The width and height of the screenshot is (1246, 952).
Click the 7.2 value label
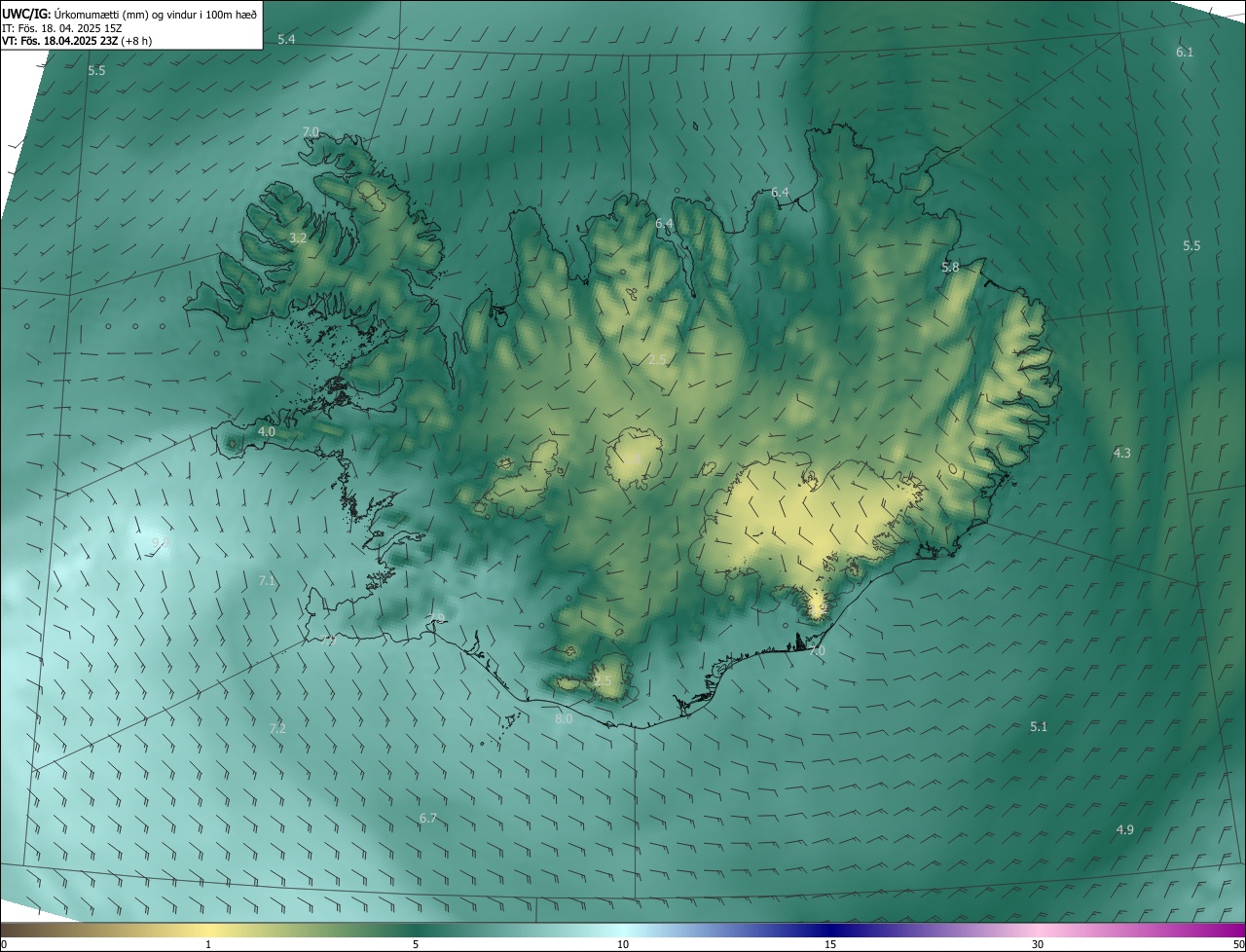point(277,728)
